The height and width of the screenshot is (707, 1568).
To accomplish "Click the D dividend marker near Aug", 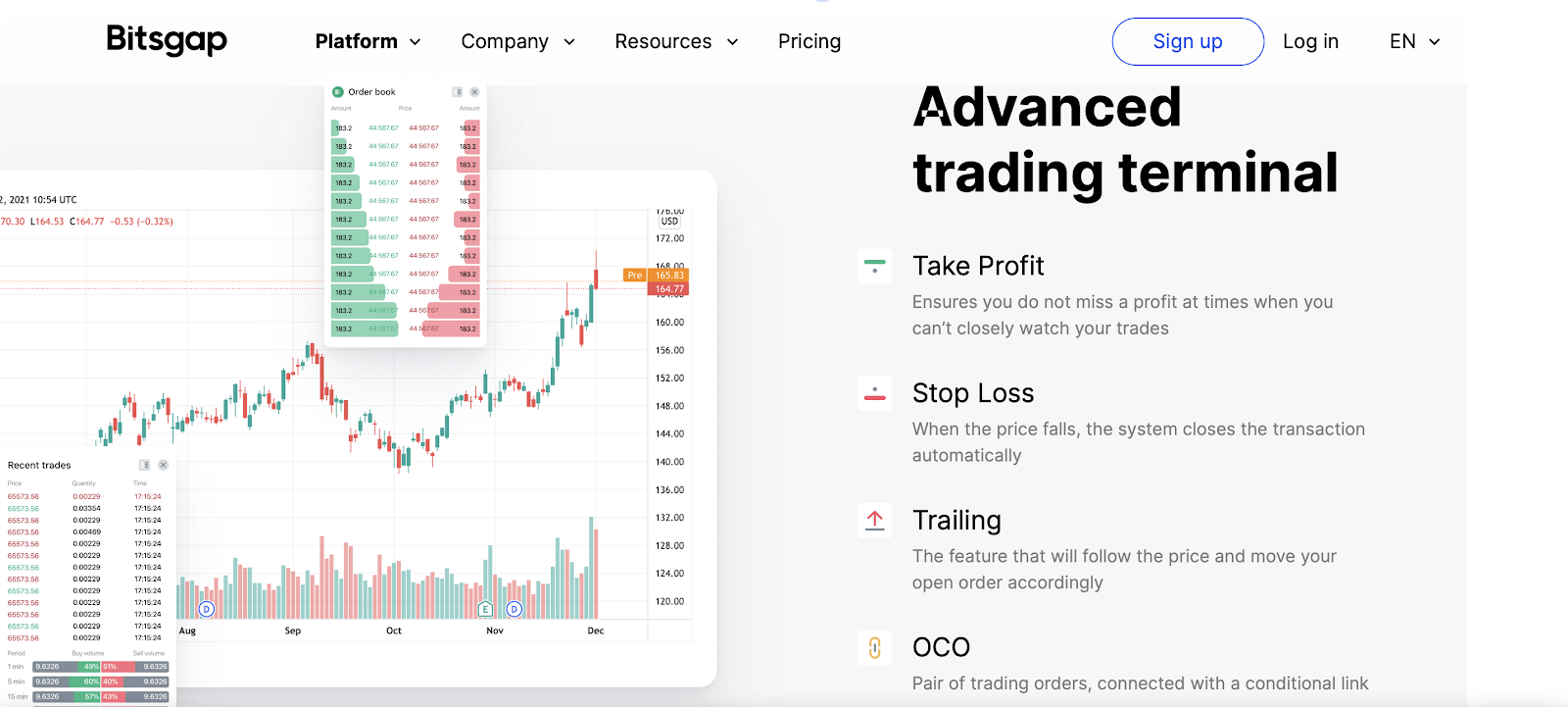I will [207, 609].
